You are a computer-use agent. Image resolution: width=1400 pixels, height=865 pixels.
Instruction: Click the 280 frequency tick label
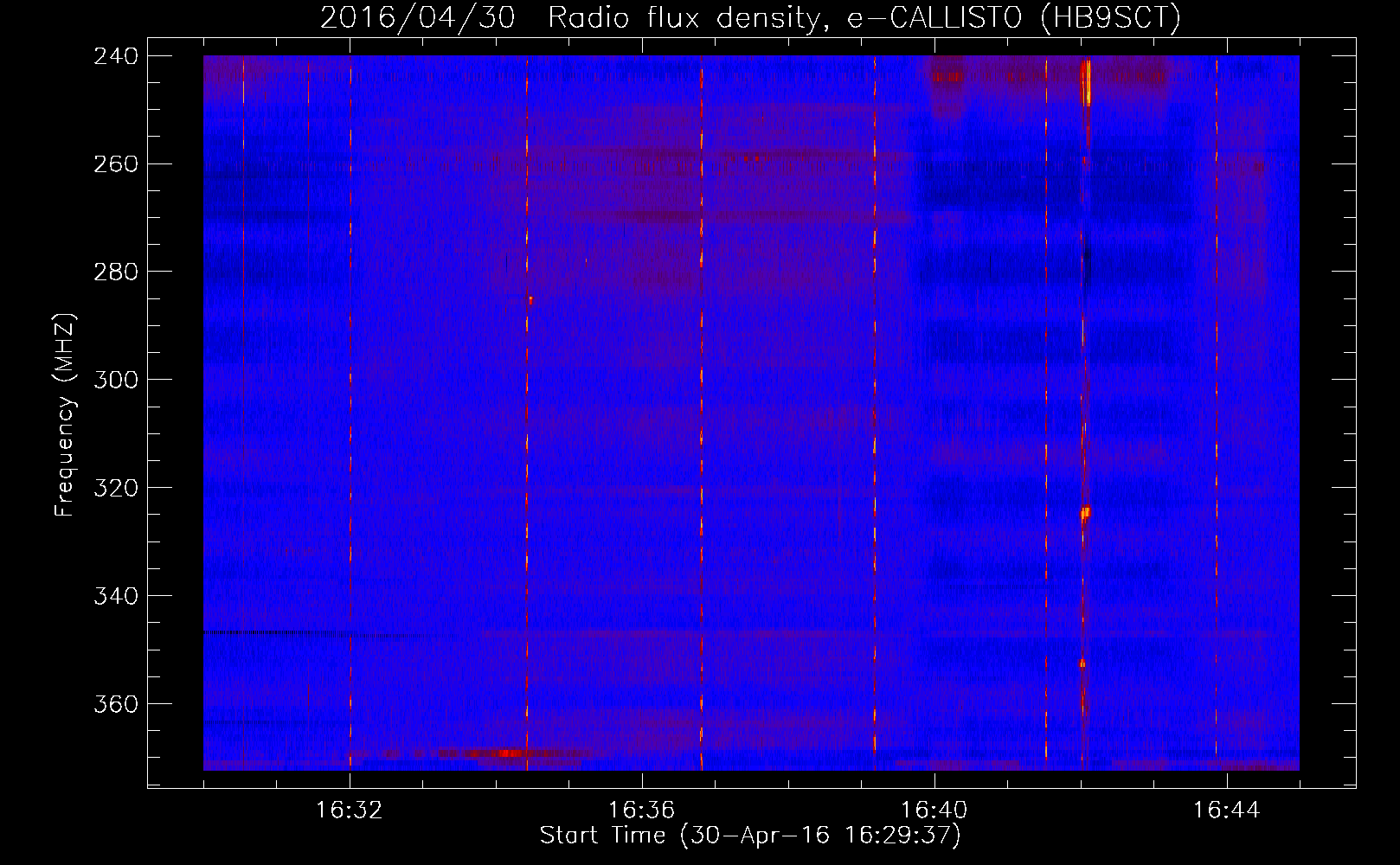click(116, 272)
